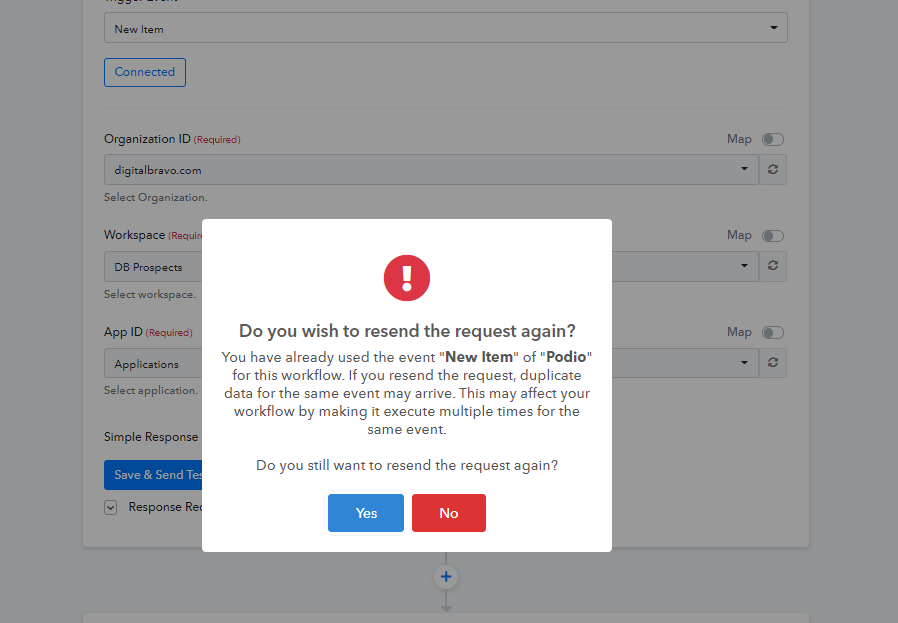Open the New Item trigger event dropdown
This screenshot has width=898, height=623.
point(446,28)
